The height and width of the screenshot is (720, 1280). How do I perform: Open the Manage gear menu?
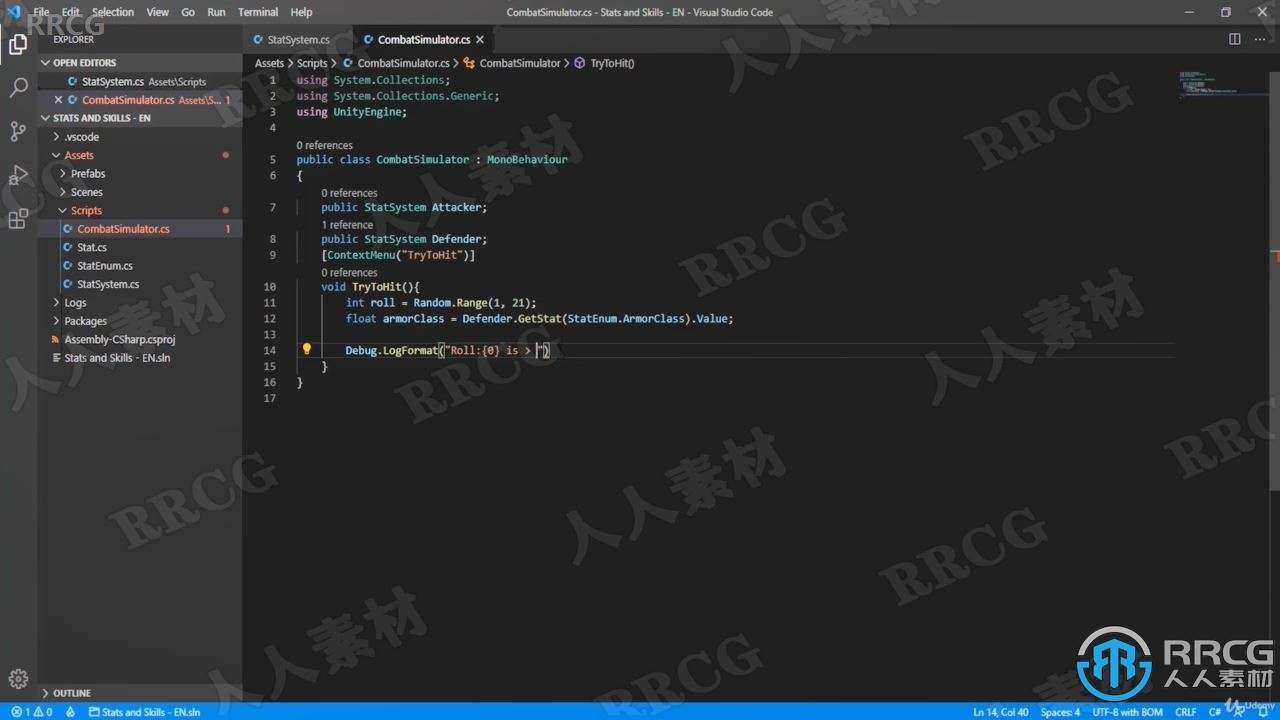[x=18, y=678]
